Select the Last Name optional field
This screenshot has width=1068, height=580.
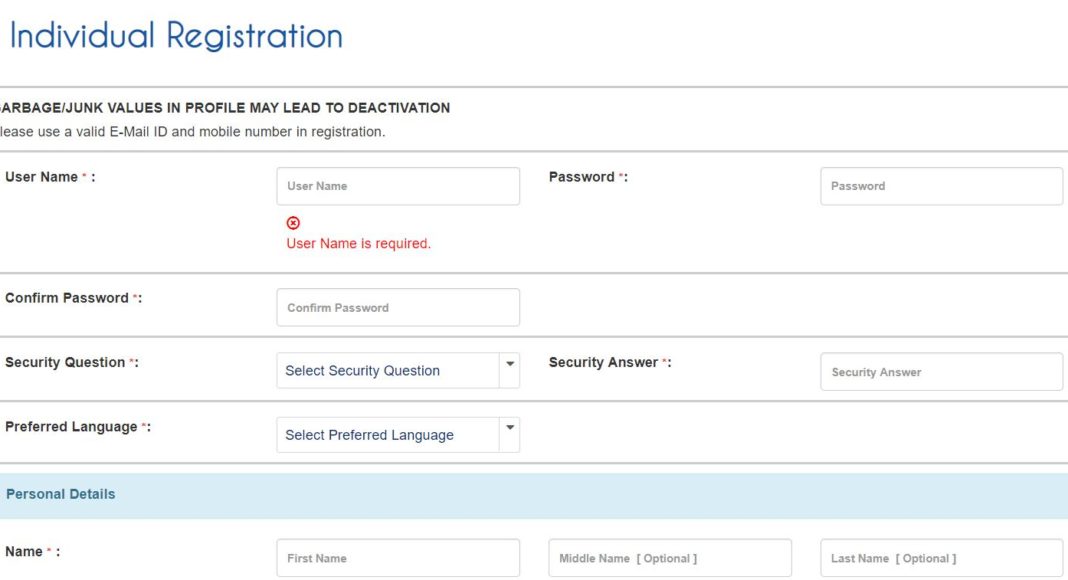point(941,558)
